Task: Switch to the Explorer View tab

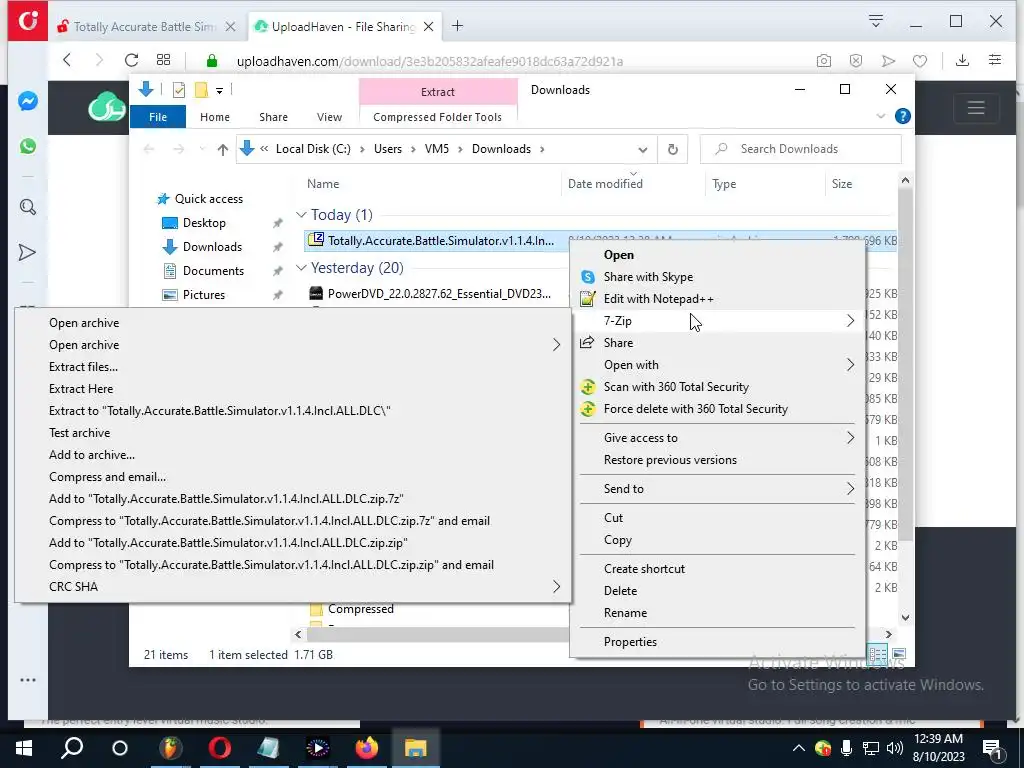Action: tap(329, 117)
